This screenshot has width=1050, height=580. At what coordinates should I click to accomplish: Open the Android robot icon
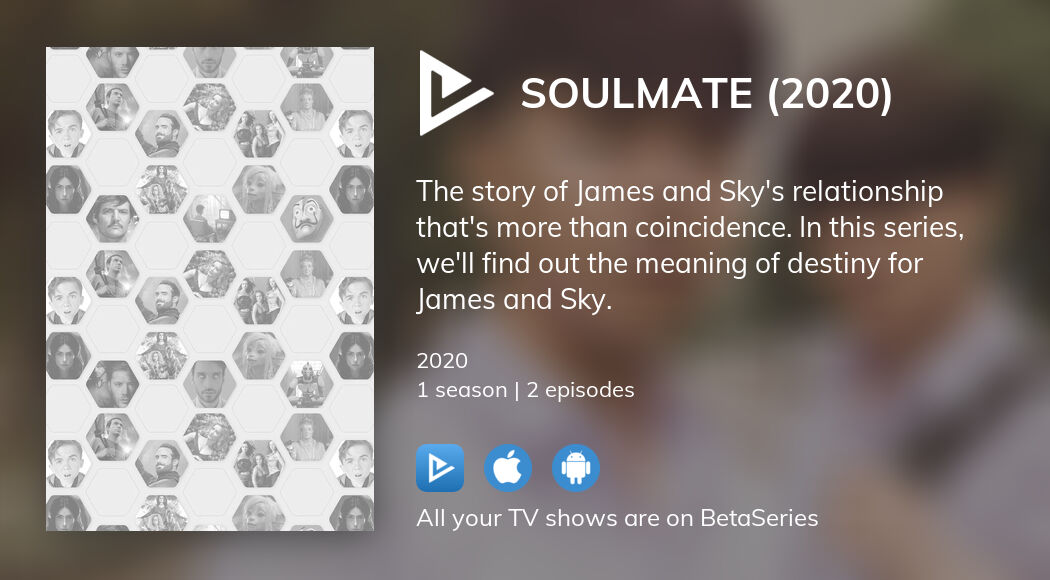pyautogui.click(x=576, y=468)
